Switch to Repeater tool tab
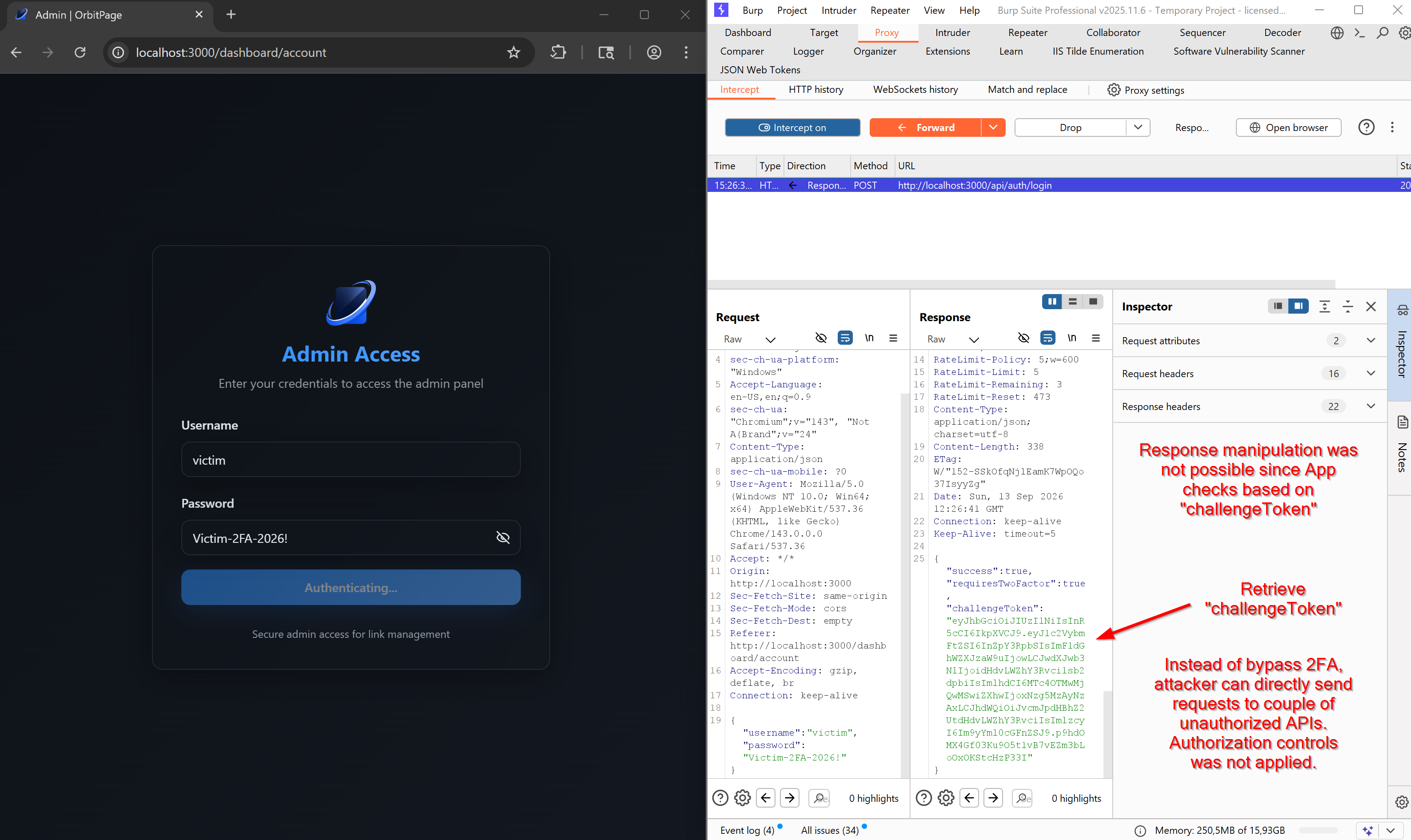The width and height of the screenshot is (1411, 840). (x=1027, y=33)
